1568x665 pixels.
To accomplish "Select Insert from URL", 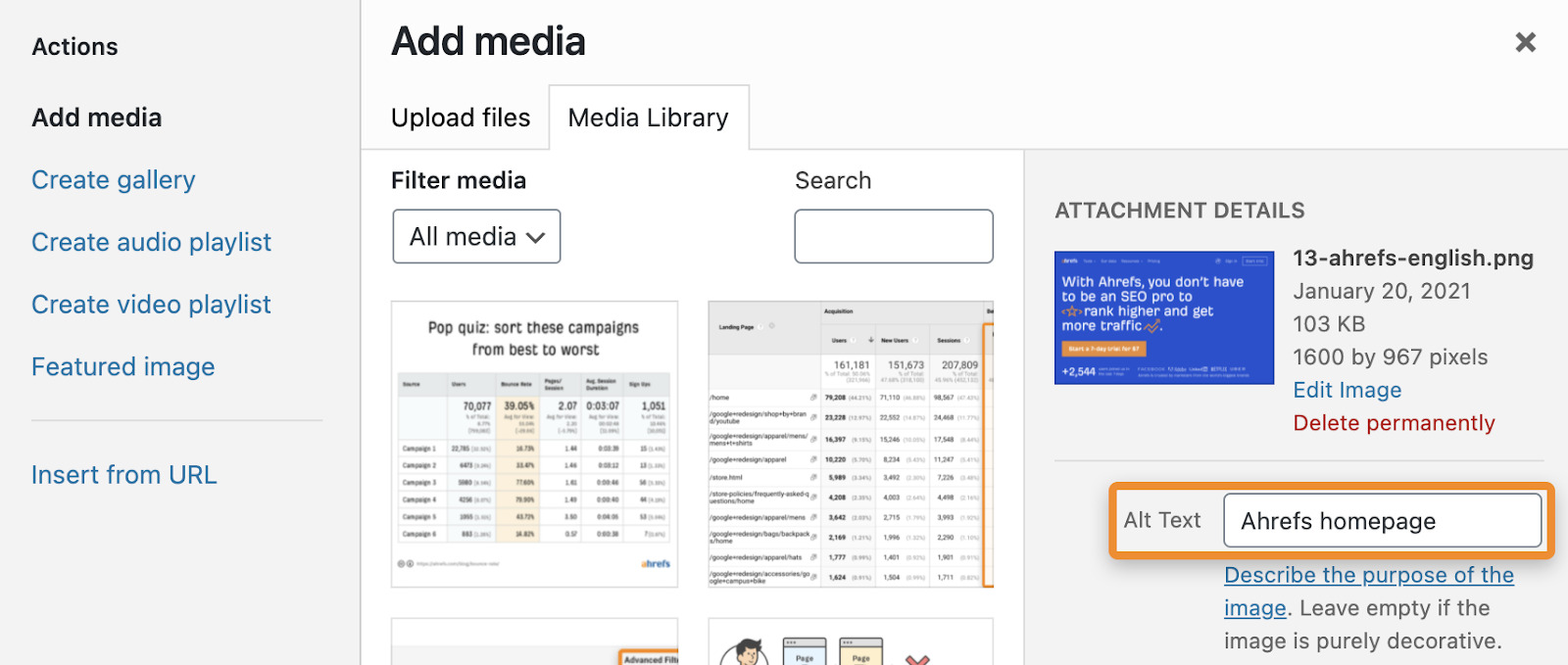I will pos(123,475).
